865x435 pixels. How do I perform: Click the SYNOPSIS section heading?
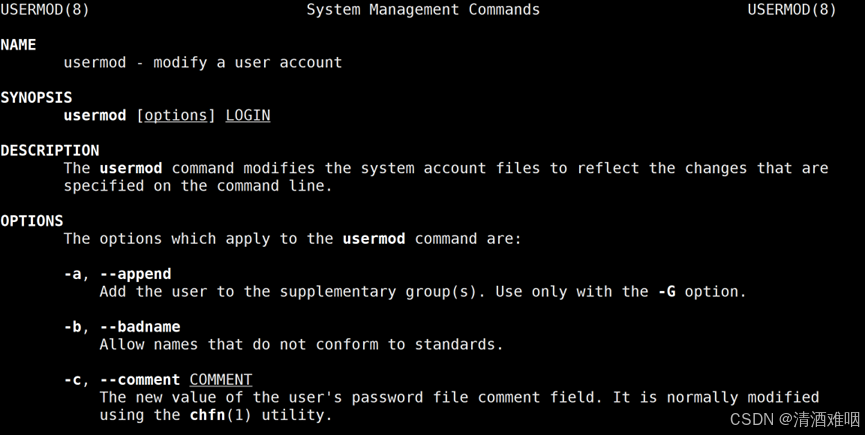click(36, 98)
